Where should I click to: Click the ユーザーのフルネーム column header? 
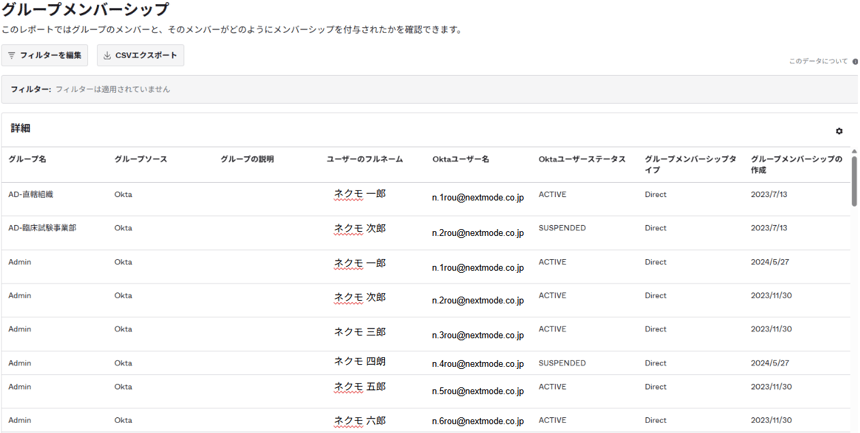pyautogui.click(x=365, y=159)
